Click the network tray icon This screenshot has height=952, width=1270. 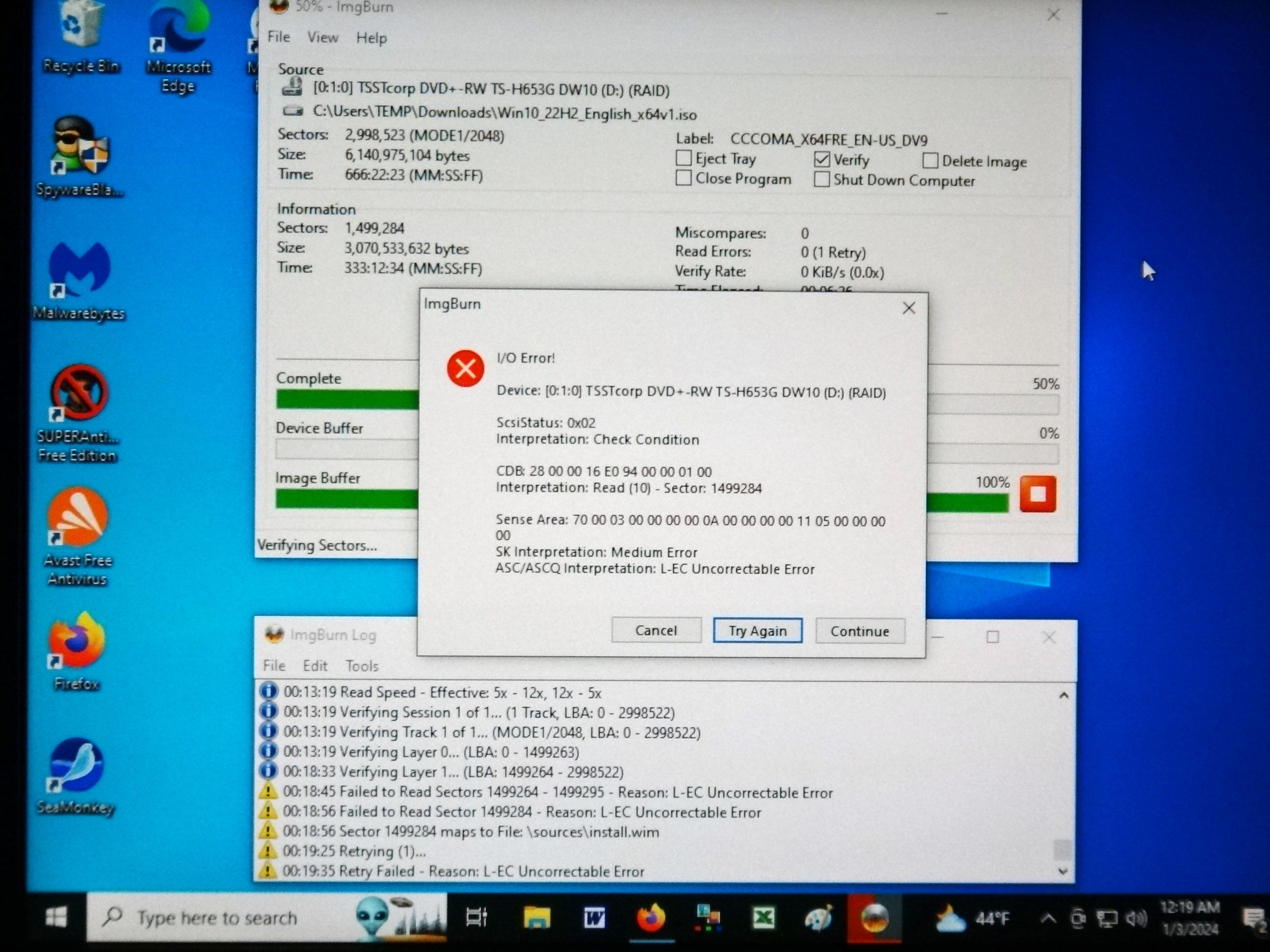[x=1107, y=919]
